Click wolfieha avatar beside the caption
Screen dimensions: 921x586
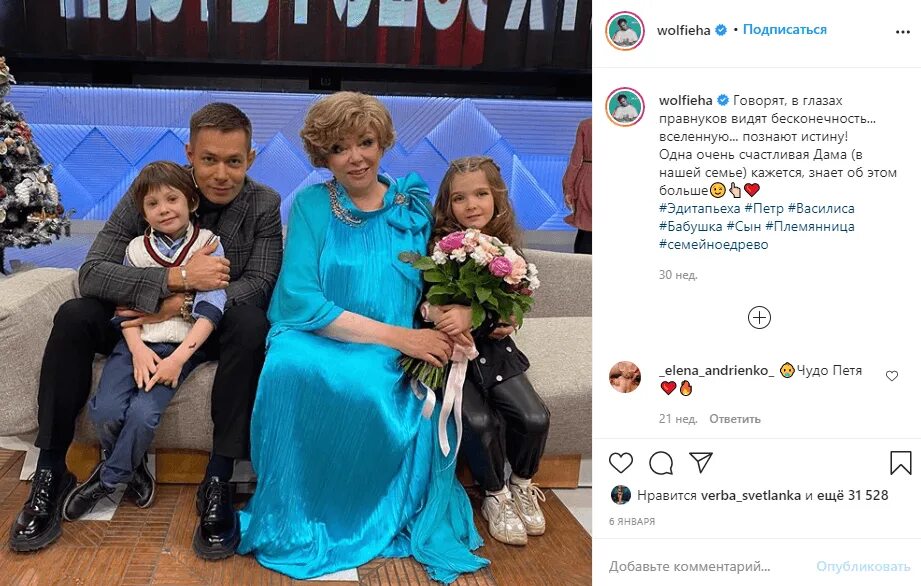click(x=625, y=107)
